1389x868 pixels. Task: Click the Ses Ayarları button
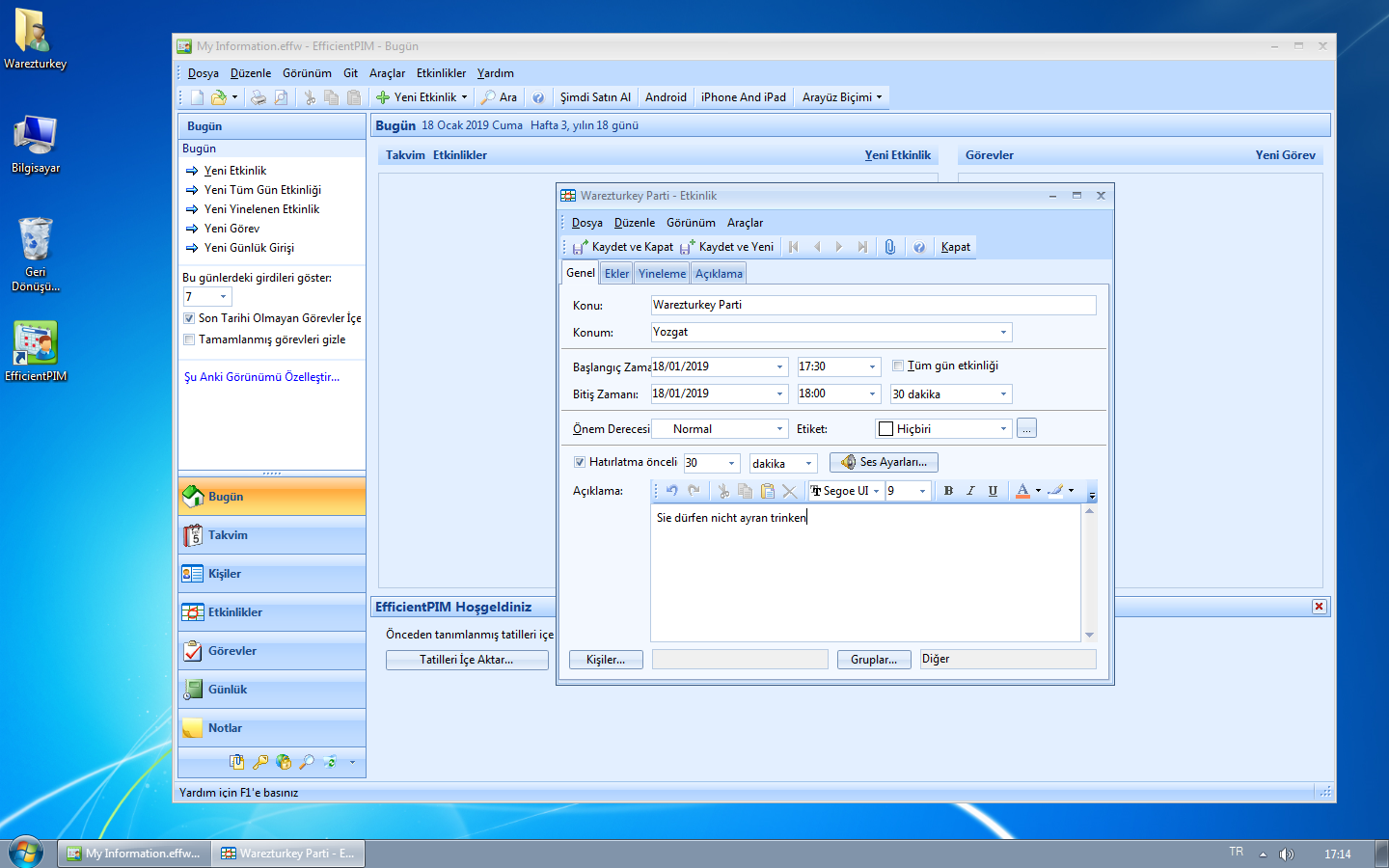(x=884, y=462)
